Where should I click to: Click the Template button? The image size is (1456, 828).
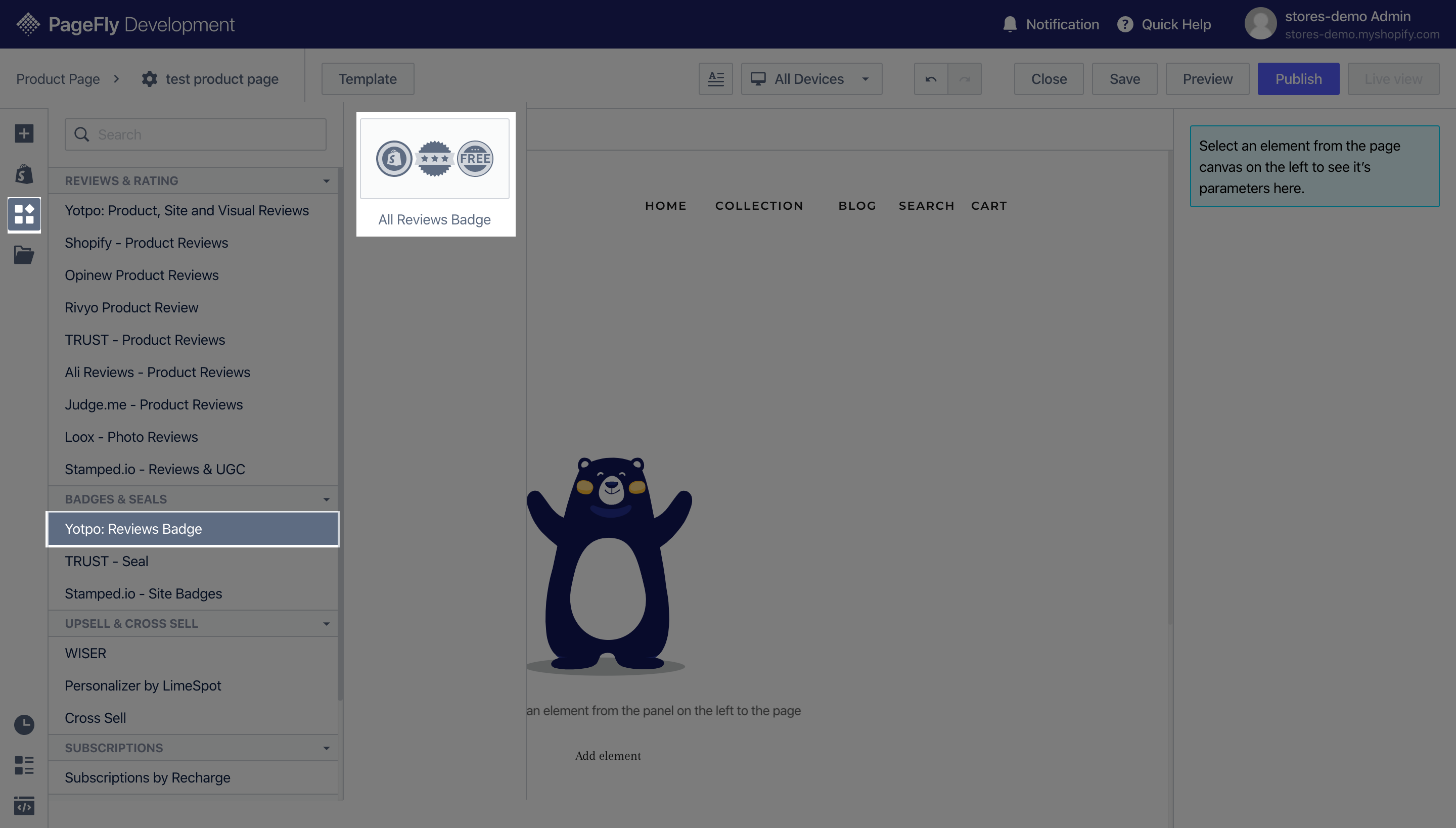(x=368, y=78)
